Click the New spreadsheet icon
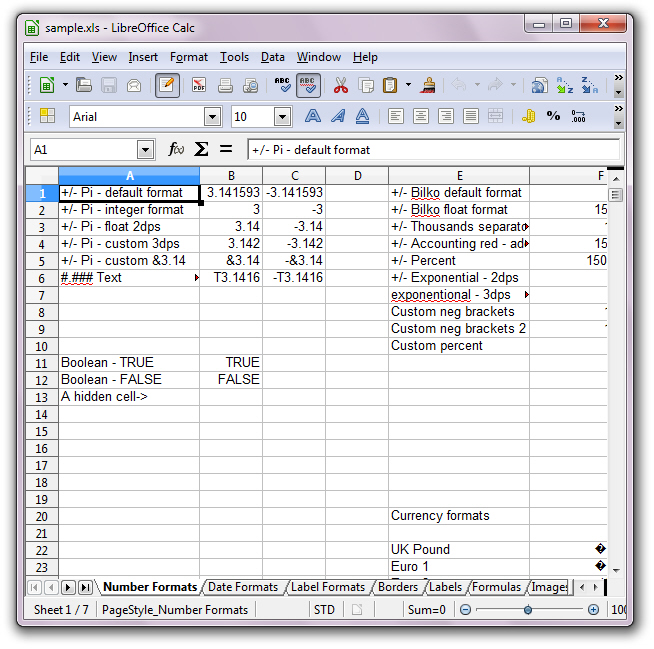 coord(47,85)
